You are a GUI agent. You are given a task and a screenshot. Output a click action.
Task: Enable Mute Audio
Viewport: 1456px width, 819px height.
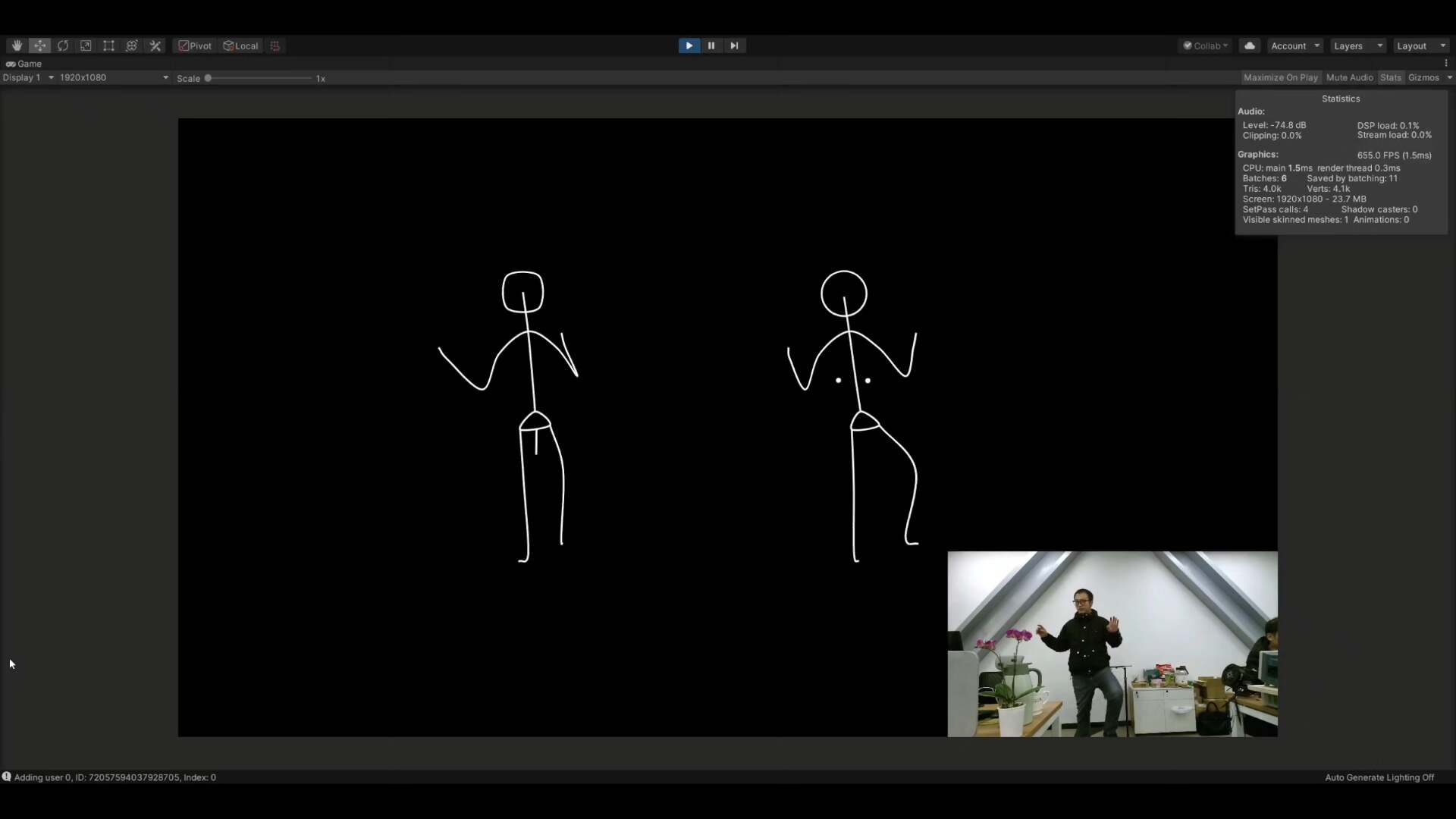pyautogui.click(x=1349, y=77)
